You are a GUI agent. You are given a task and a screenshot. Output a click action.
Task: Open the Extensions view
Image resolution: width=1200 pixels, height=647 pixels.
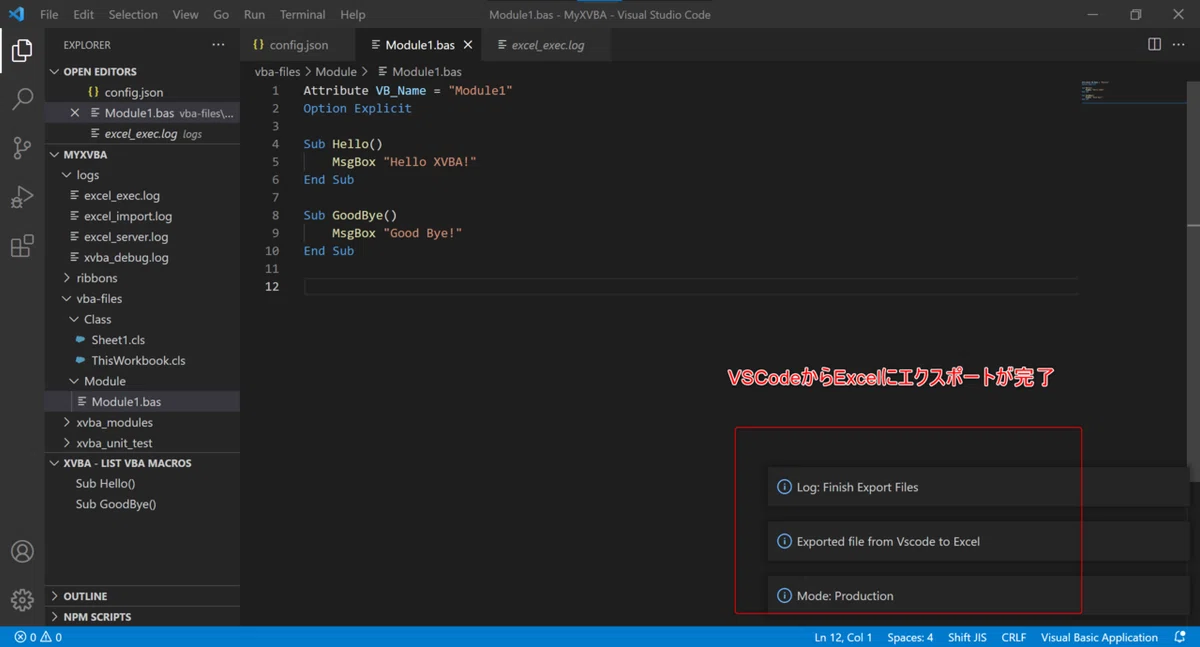click(22, 246)
